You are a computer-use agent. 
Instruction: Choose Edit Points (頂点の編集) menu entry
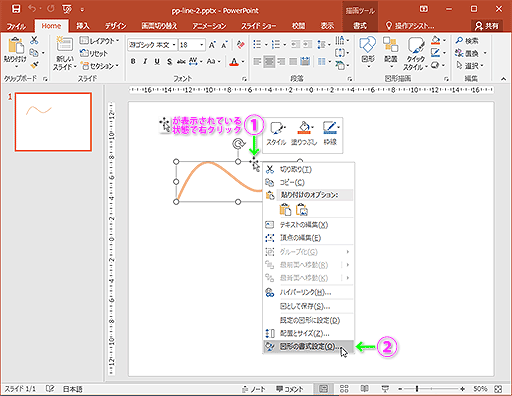click(x=308, y=238)
